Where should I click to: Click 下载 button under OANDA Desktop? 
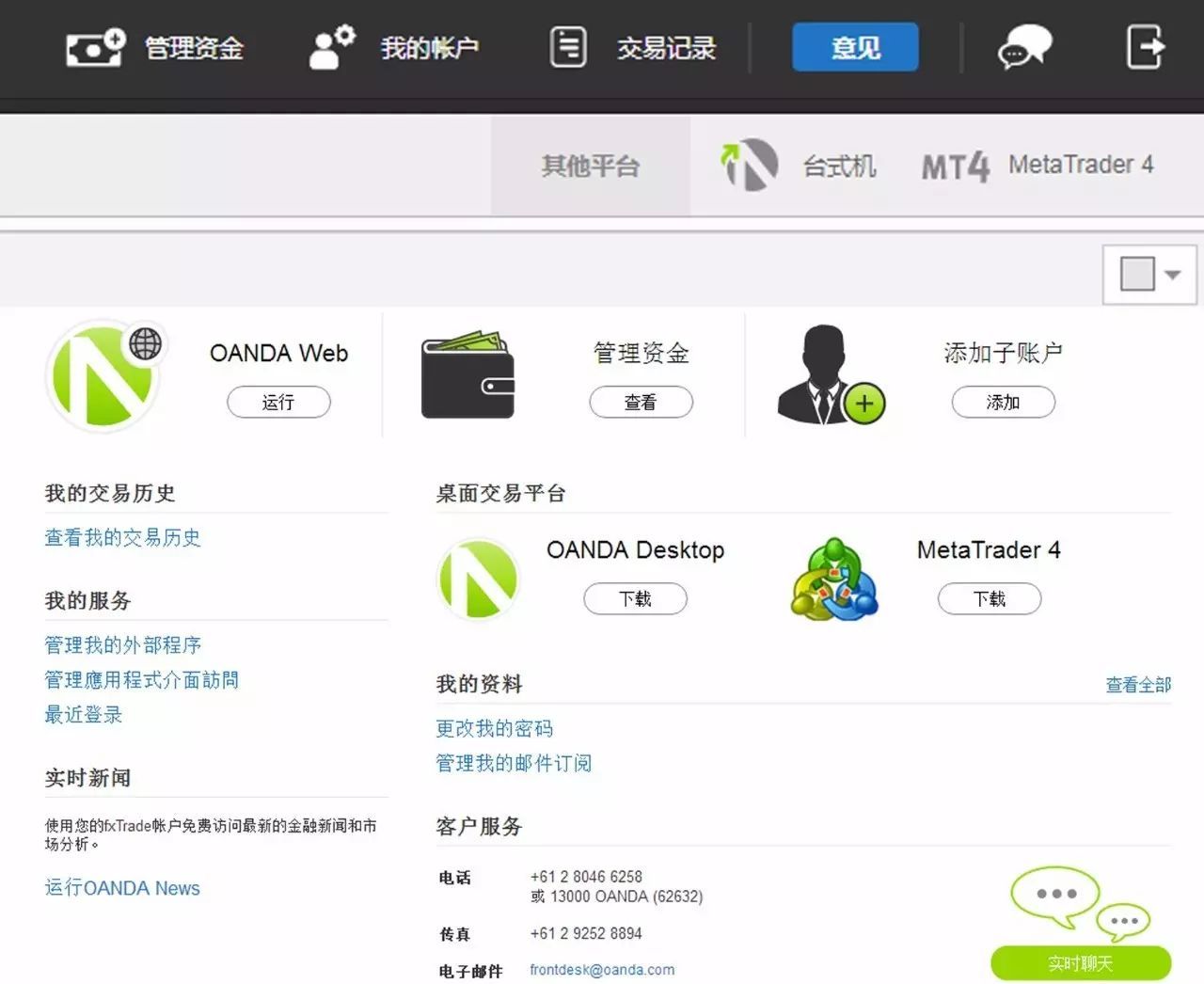point(635,599)
